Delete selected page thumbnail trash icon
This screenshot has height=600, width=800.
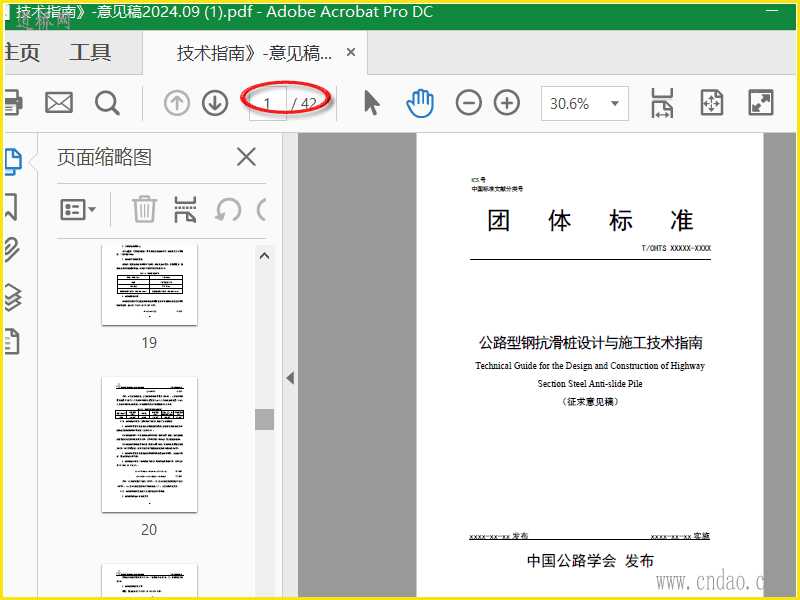point(144,209)
